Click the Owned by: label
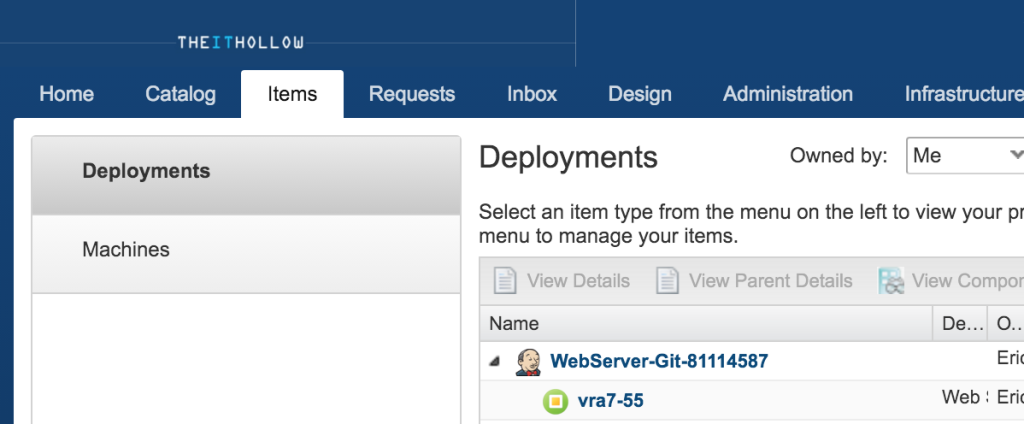 pyautogui.click(x=839, y=155)
